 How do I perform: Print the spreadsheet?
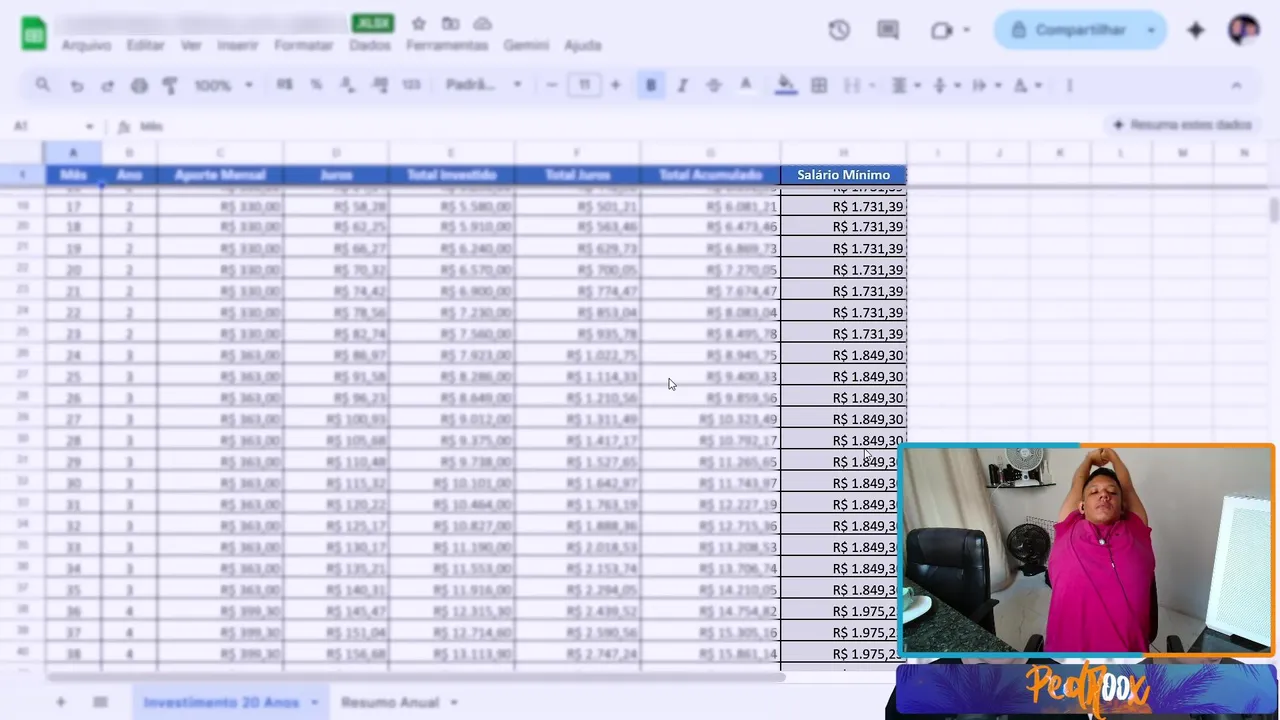[139, 86]
